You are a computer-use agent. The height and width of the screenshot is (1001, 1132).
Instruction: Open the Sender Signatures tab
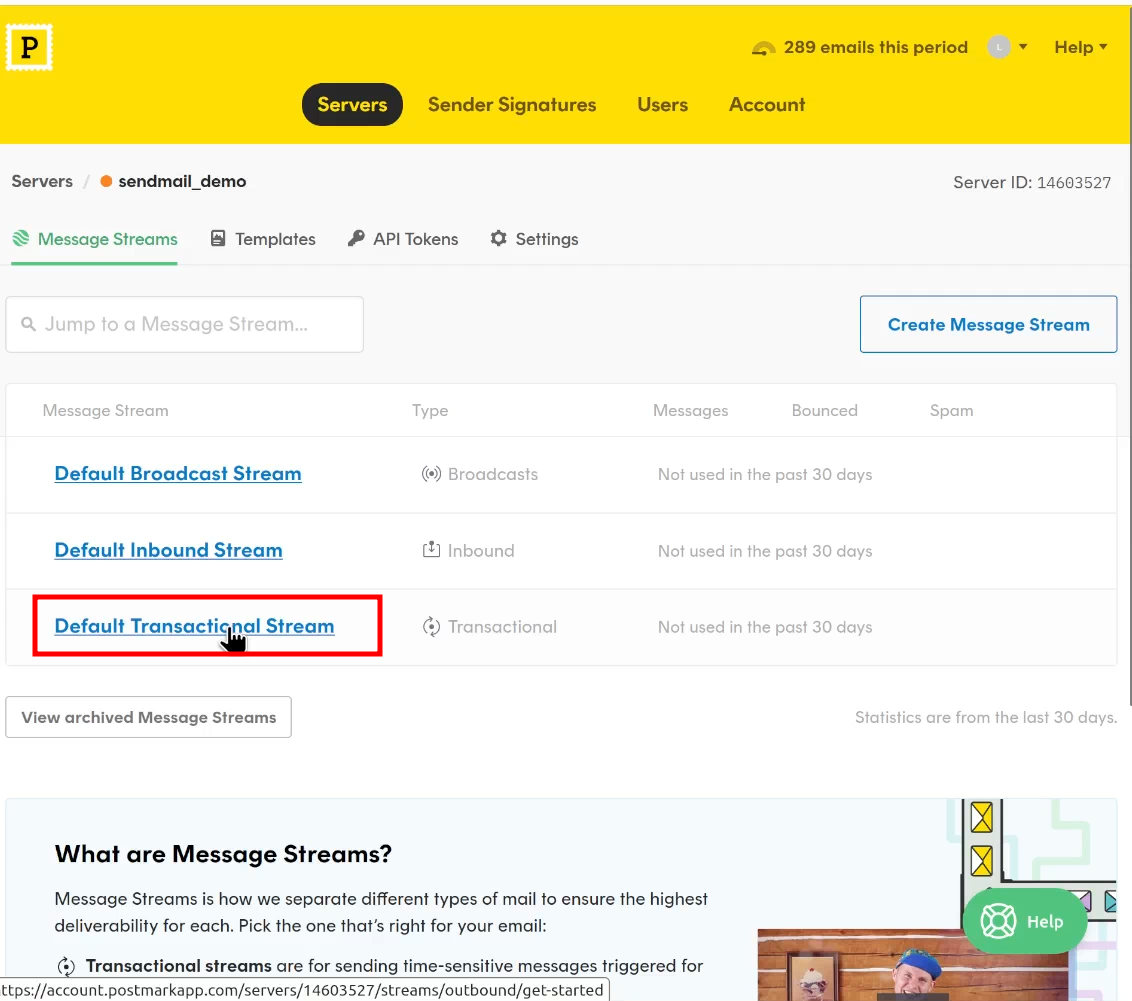pos(512,105)
